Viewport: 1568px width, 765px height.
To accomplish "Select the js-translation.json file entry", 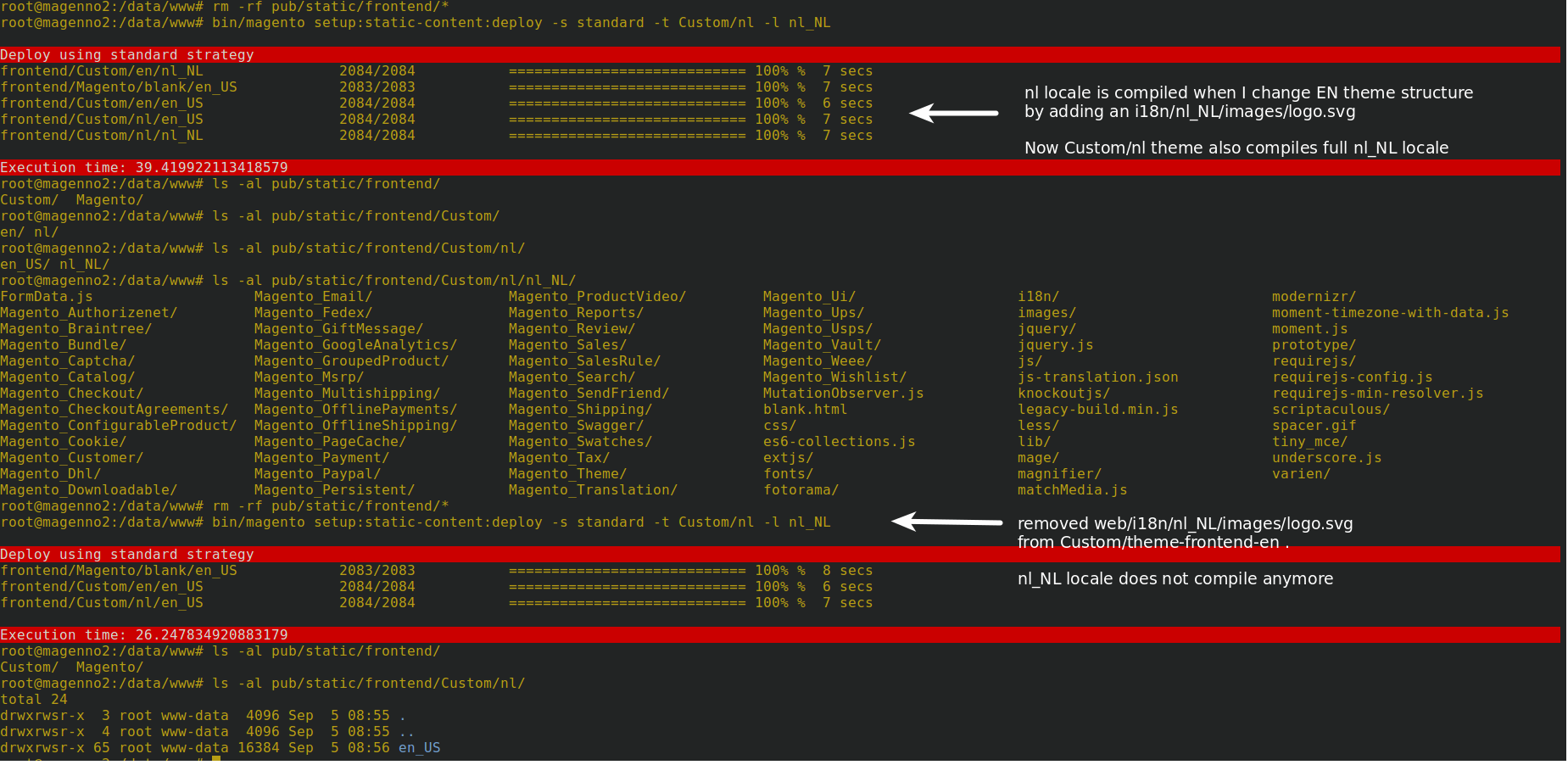I will point(1097,377).
